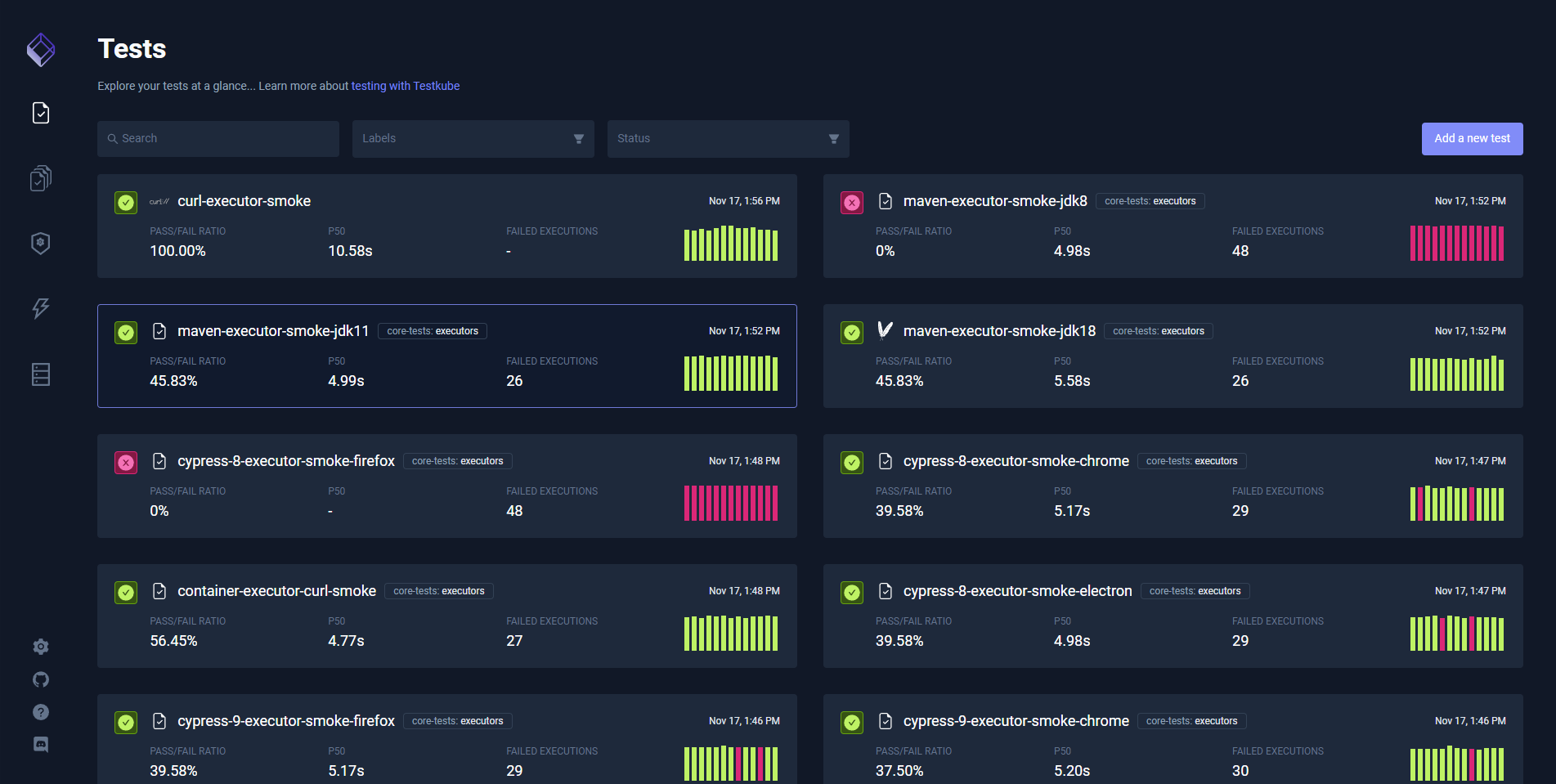Click the core-tests: executors label on container-executor-curl-smoke
1556x784 pixels.
439,591
